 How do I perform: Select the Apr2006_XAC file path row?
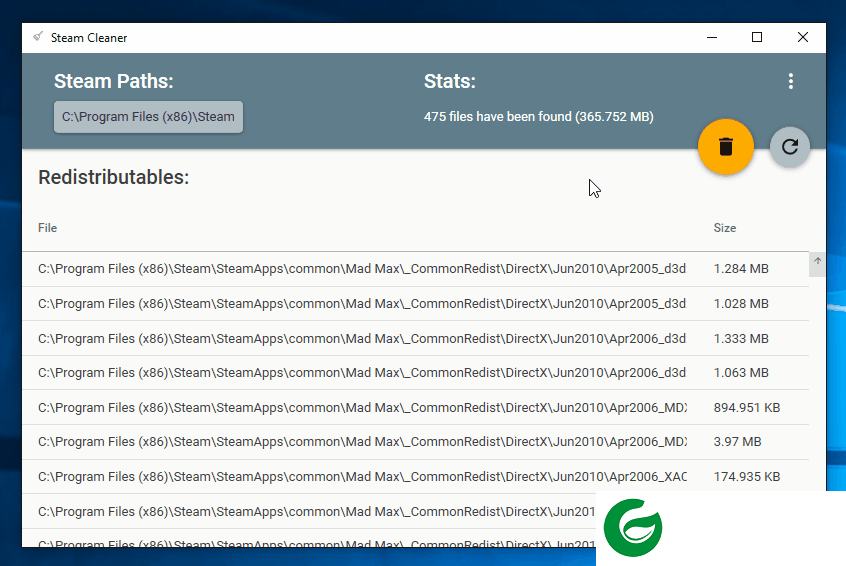tap(415, 476)
